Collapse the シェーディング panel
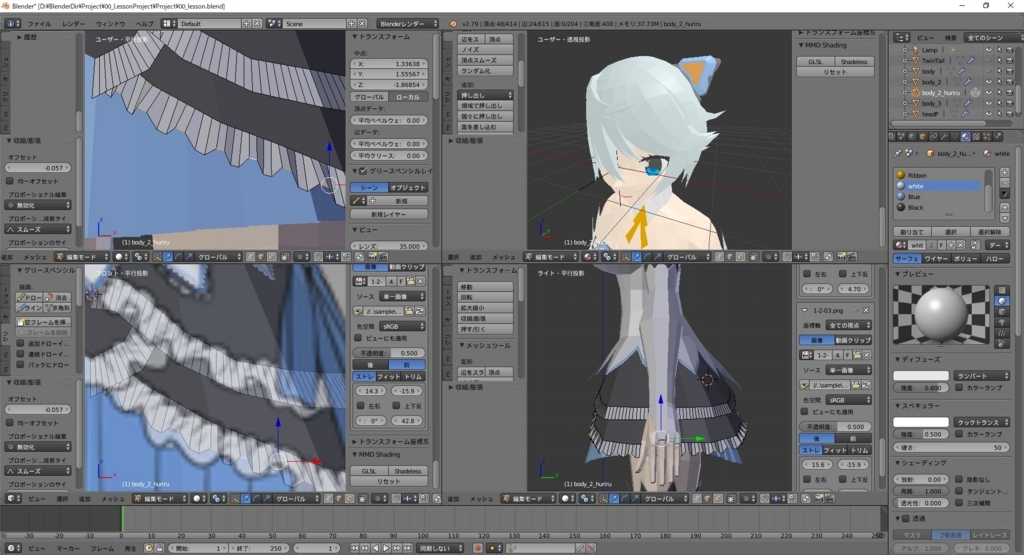 pyautogui.click(x=922, y=463)
